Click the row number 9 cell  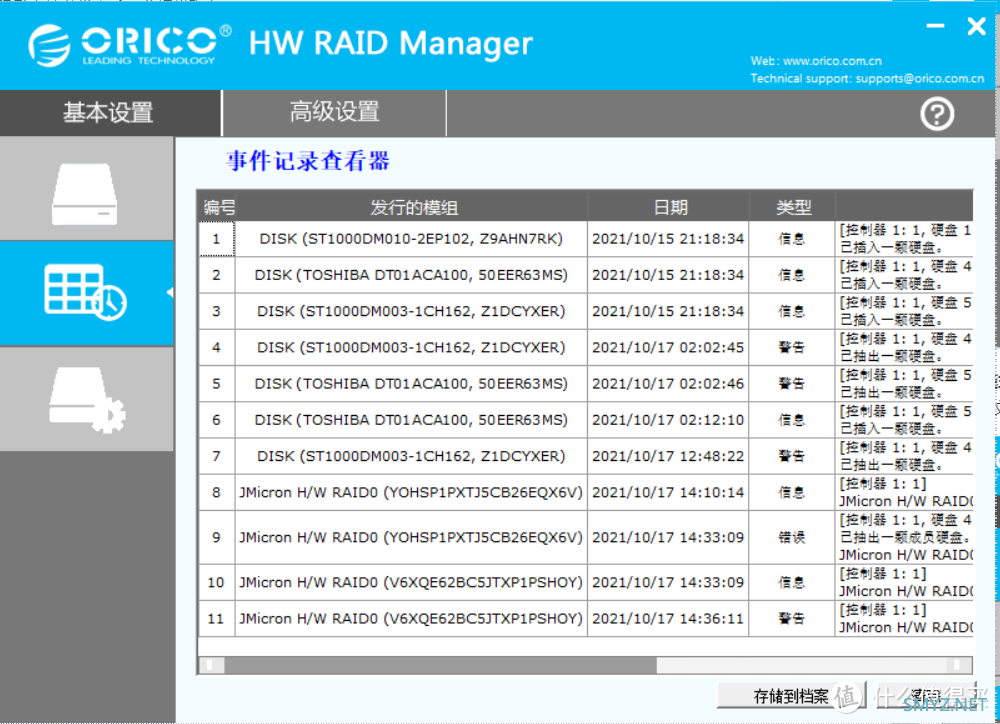[x=217, y=538]
